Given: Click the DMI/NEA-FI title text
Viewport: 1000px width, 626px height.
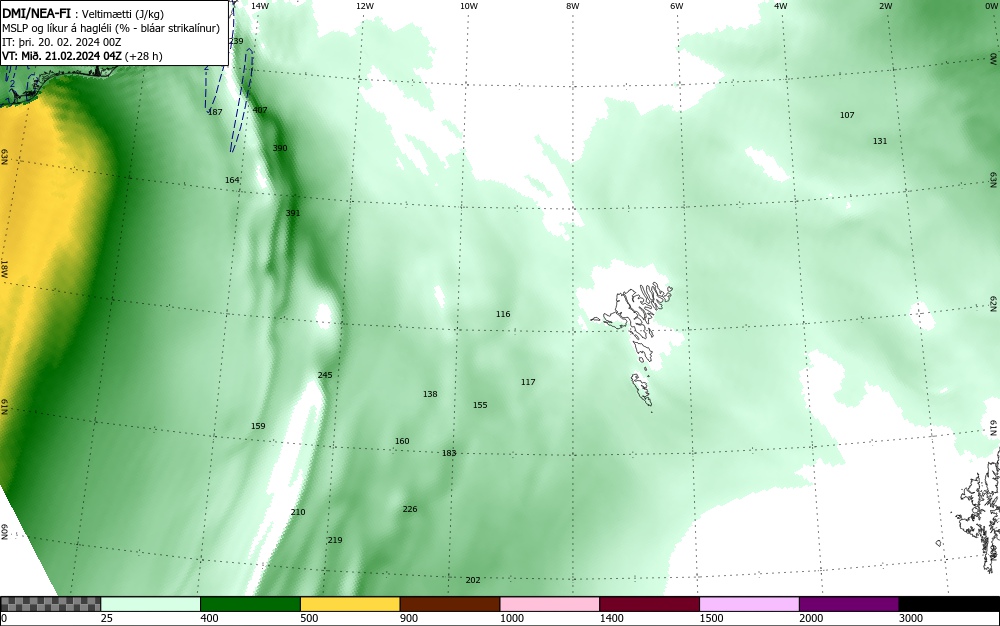Looking at the screenshot, I should (x=36, y=13).
